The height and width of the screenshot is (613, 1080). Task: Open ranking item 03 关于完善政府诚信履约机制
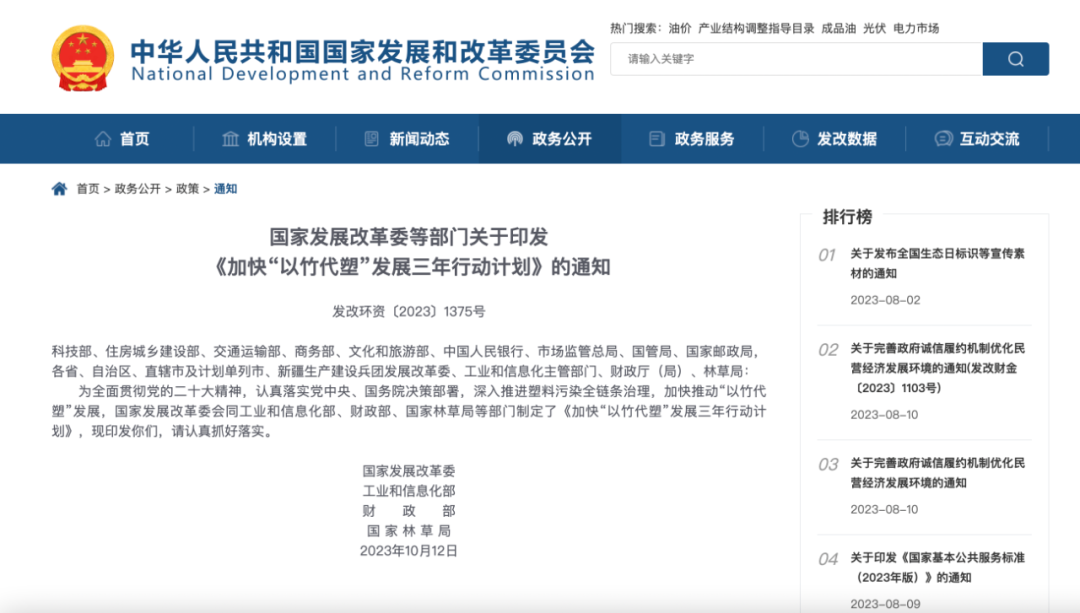click(x=937, y=473)
